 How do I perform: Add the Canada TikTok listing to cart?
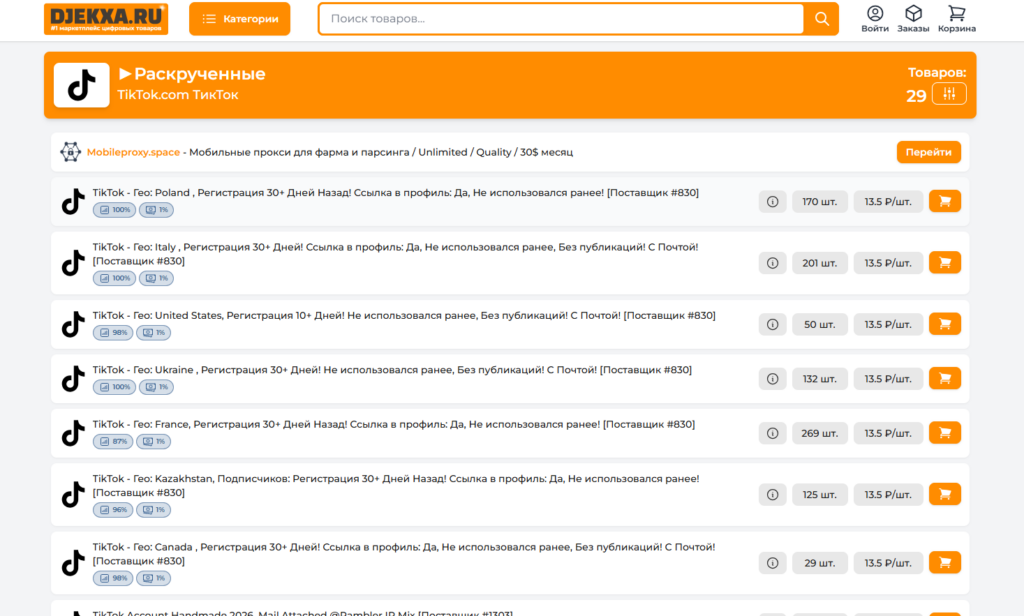(944, 562)
